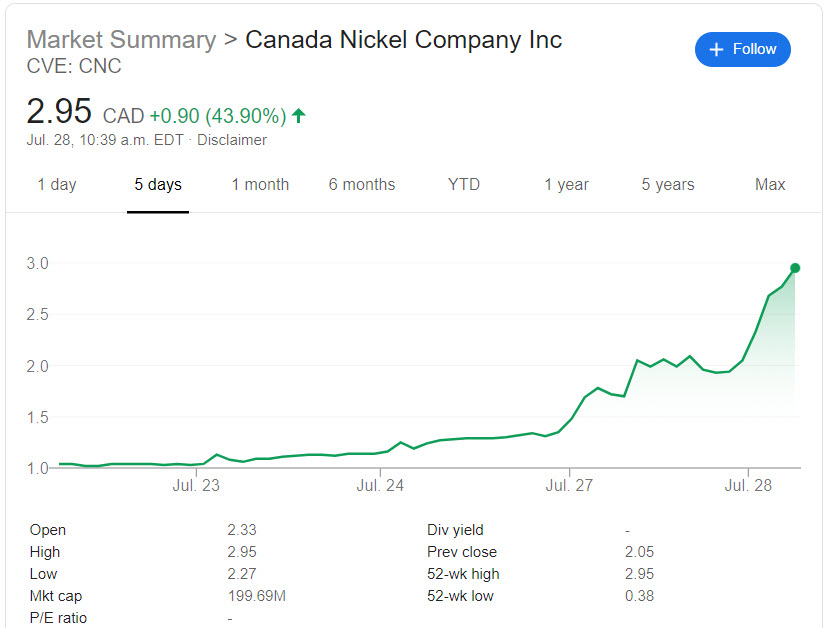Screen dimensions: 826x628
Task: Click the Mkt cap value 199.69M
Action: click(x=256, y=596)
